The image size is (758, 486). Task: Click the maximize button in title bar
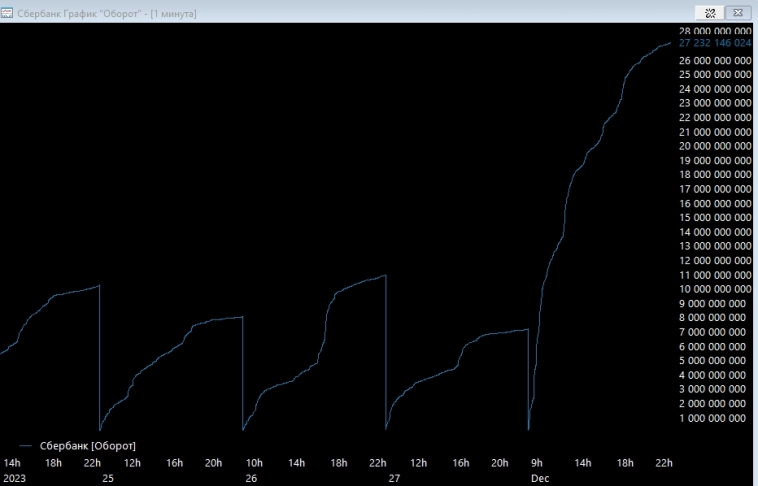(709, 14)
